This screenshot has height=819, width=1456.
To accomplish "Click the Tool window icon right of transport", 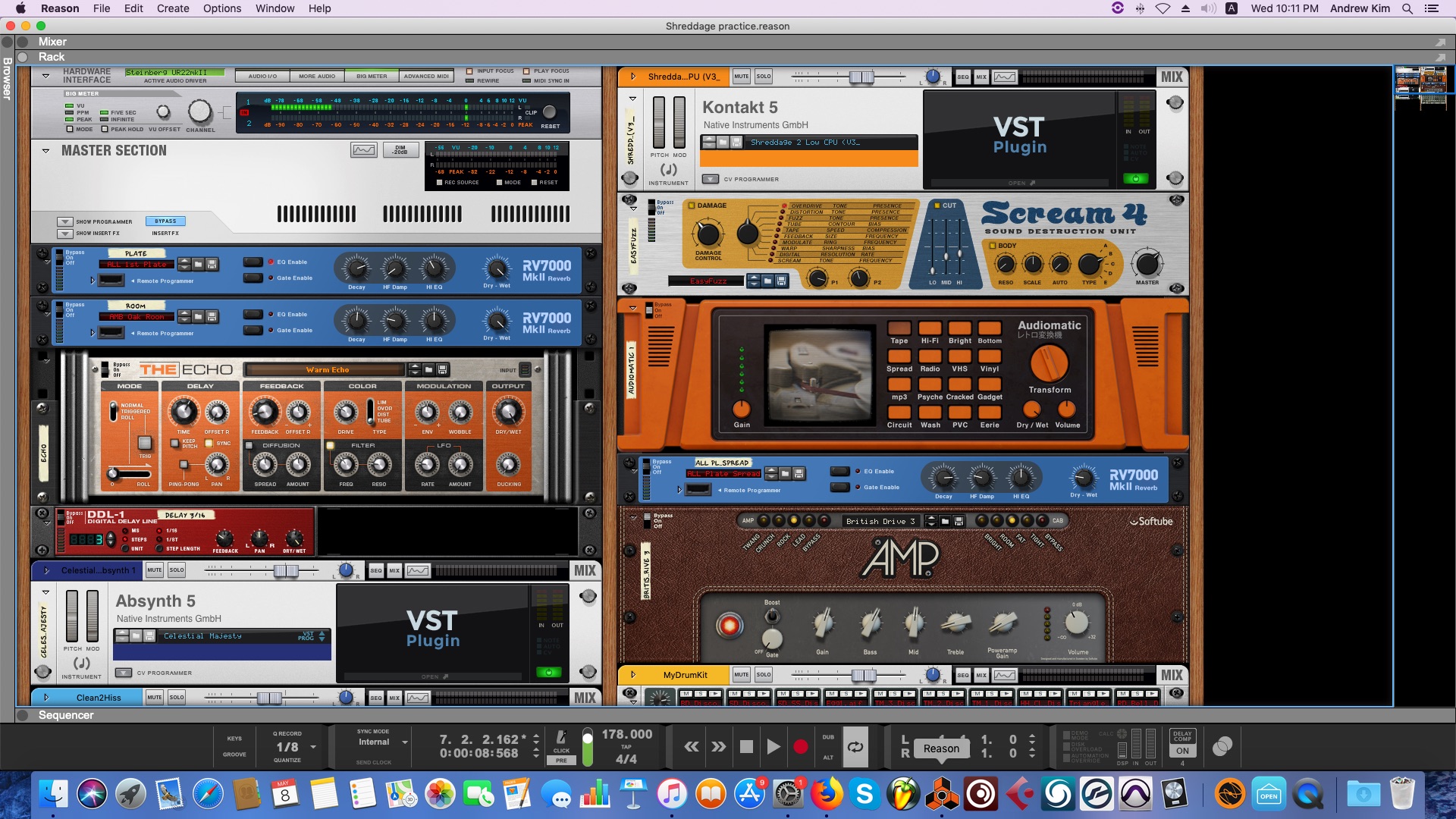I will [1222, 747].
